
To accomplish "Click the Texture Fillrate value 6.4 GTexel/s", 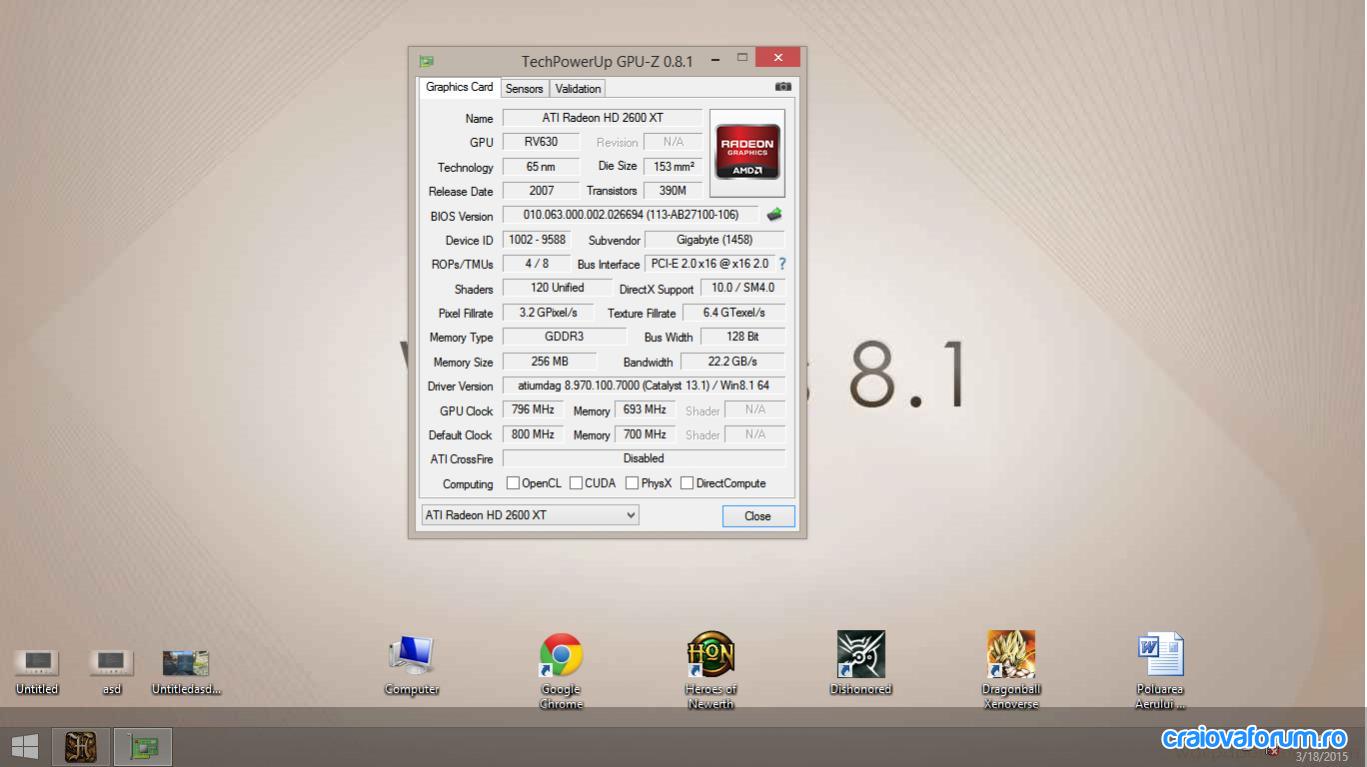I will click(x=733, y=313).
